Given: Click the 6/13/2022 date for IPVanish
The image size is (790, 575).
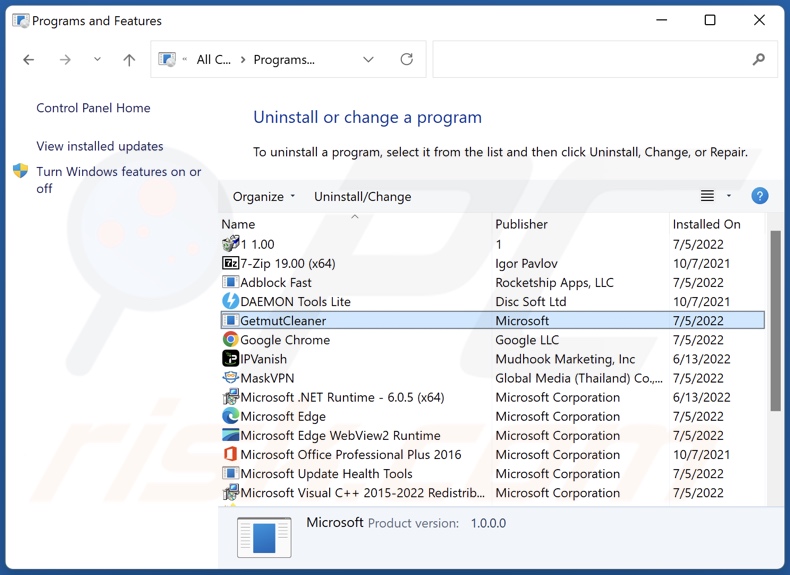Looking at the screenshot, I should pyautogui.click(x=701, y=359).
